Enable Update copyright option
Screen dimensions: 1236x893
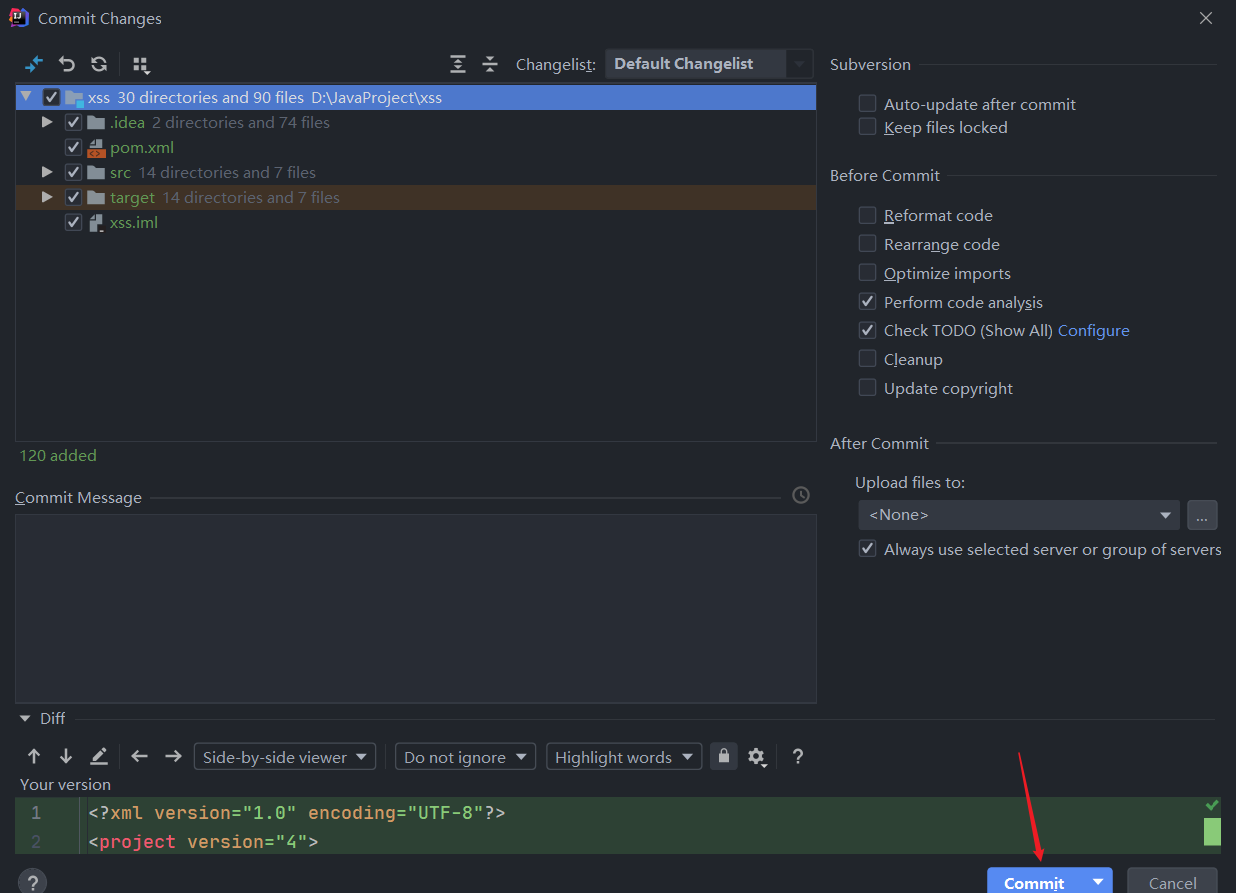click(x=867, y=388)
